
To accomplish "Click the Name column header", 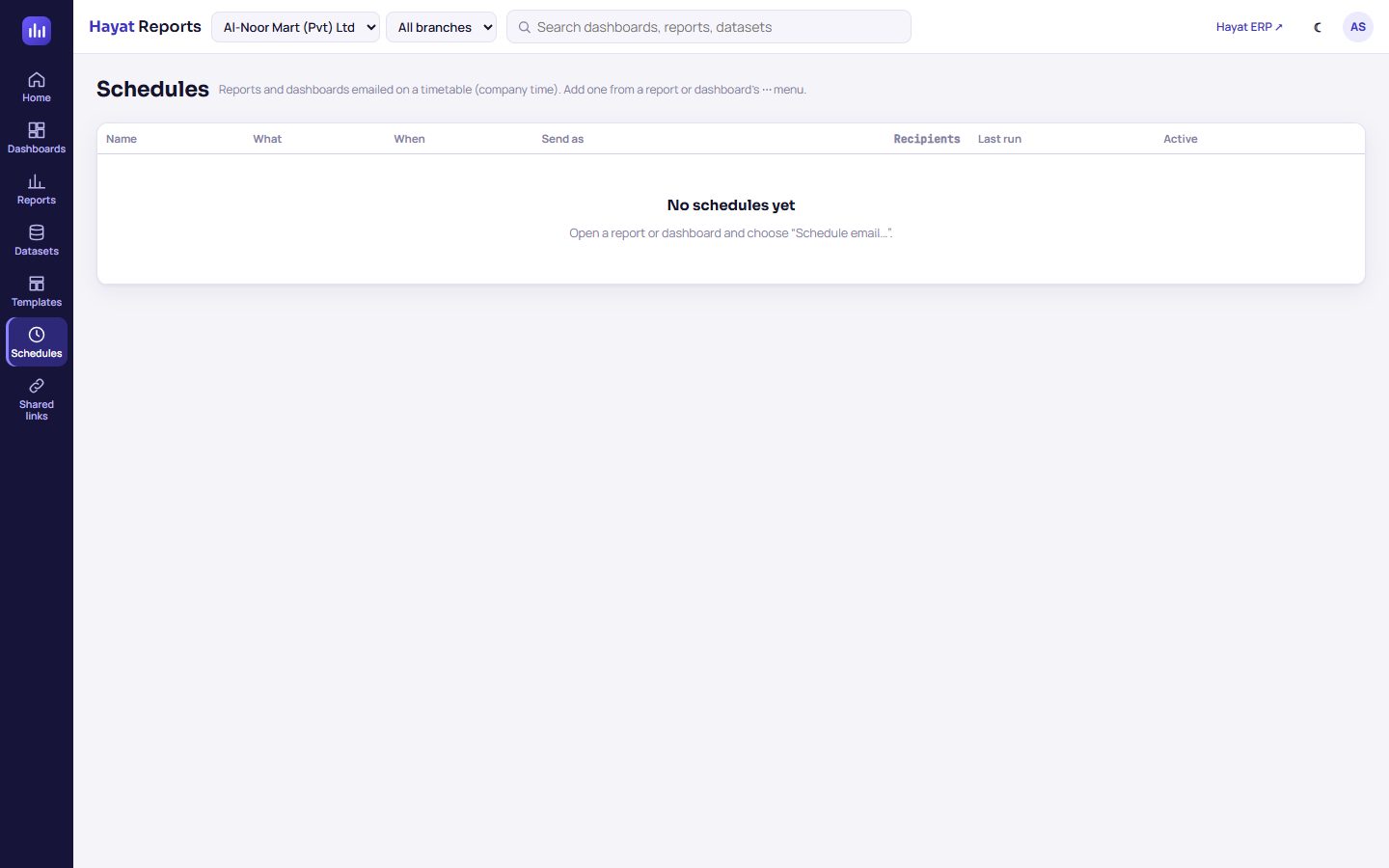I will click(122, 139).
